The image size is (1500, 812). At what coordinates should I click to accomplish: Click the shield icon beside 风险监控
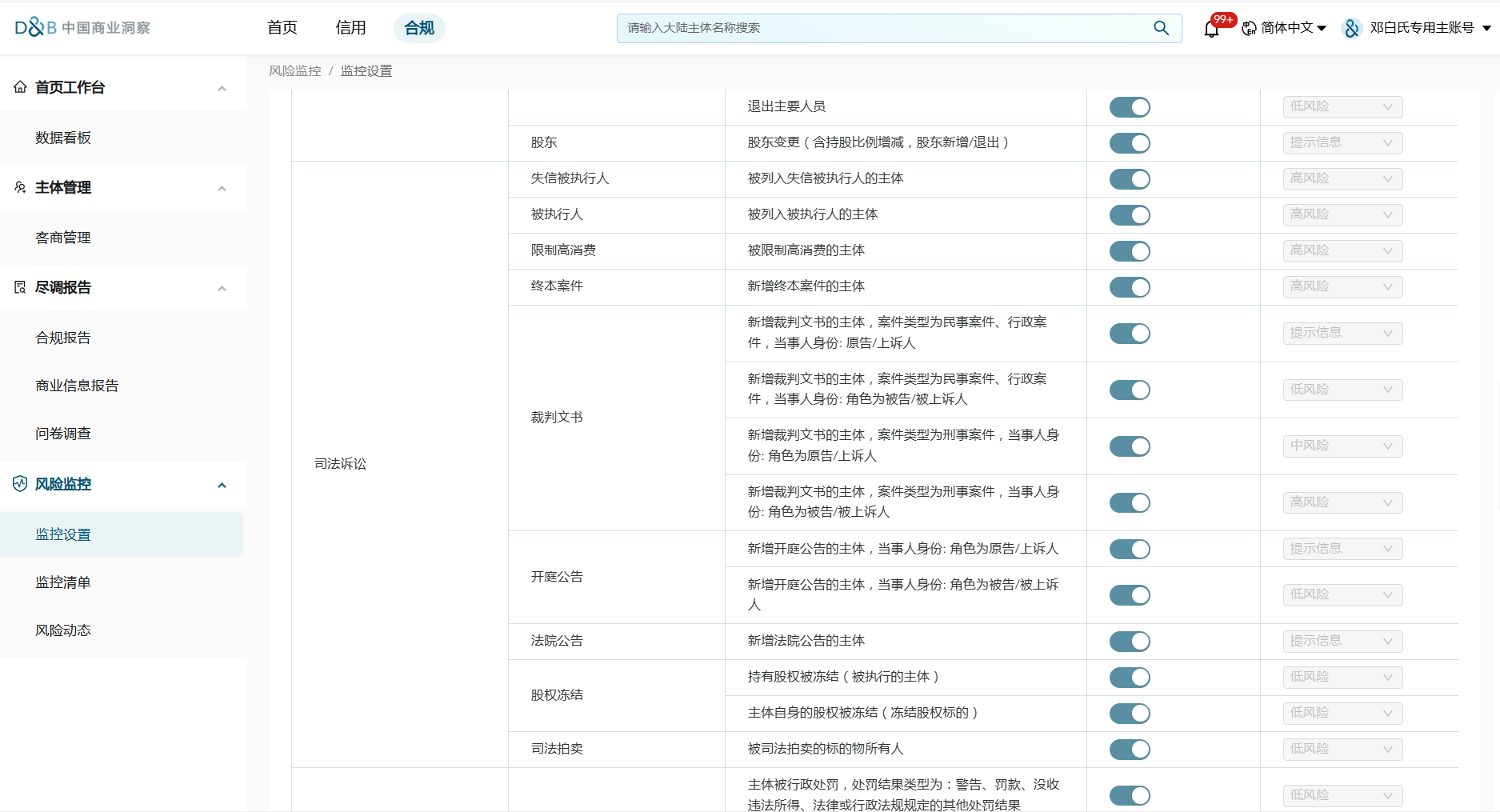pos(20,484)
